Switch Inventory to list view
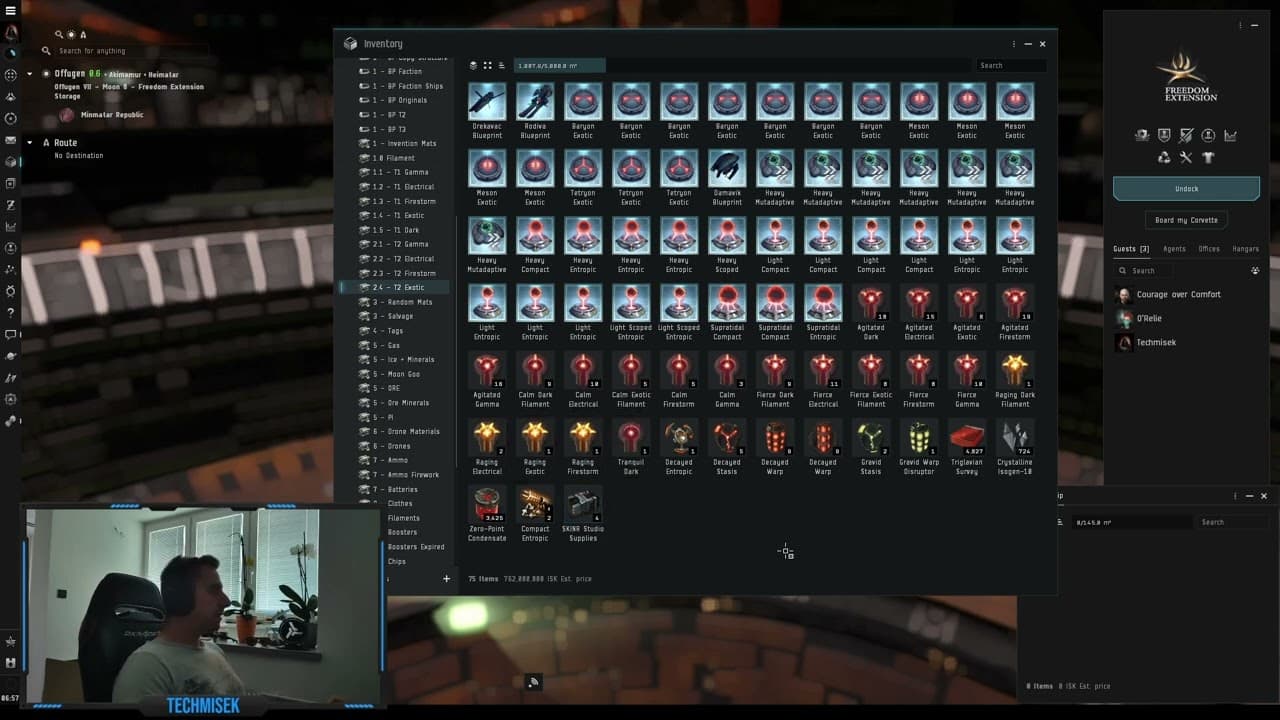Viewport: 1280px width, 720px height. pyautogui.click(x=501, y=65)
